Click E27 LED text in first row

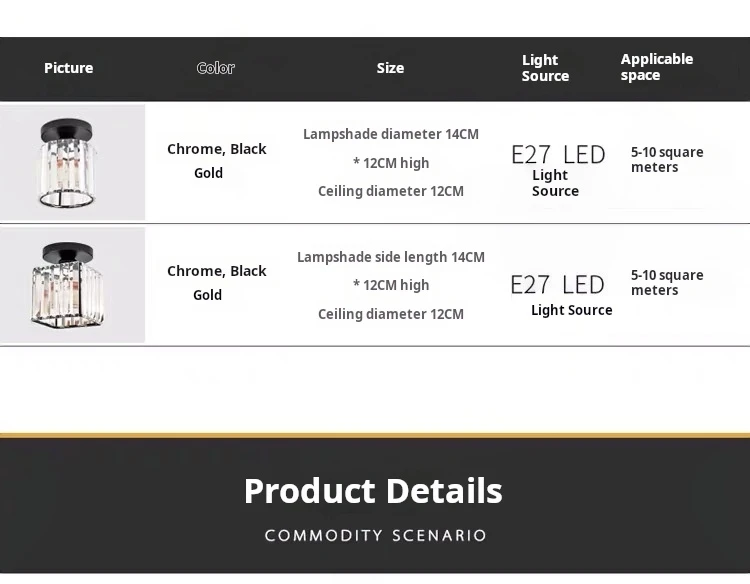[558, 154]
